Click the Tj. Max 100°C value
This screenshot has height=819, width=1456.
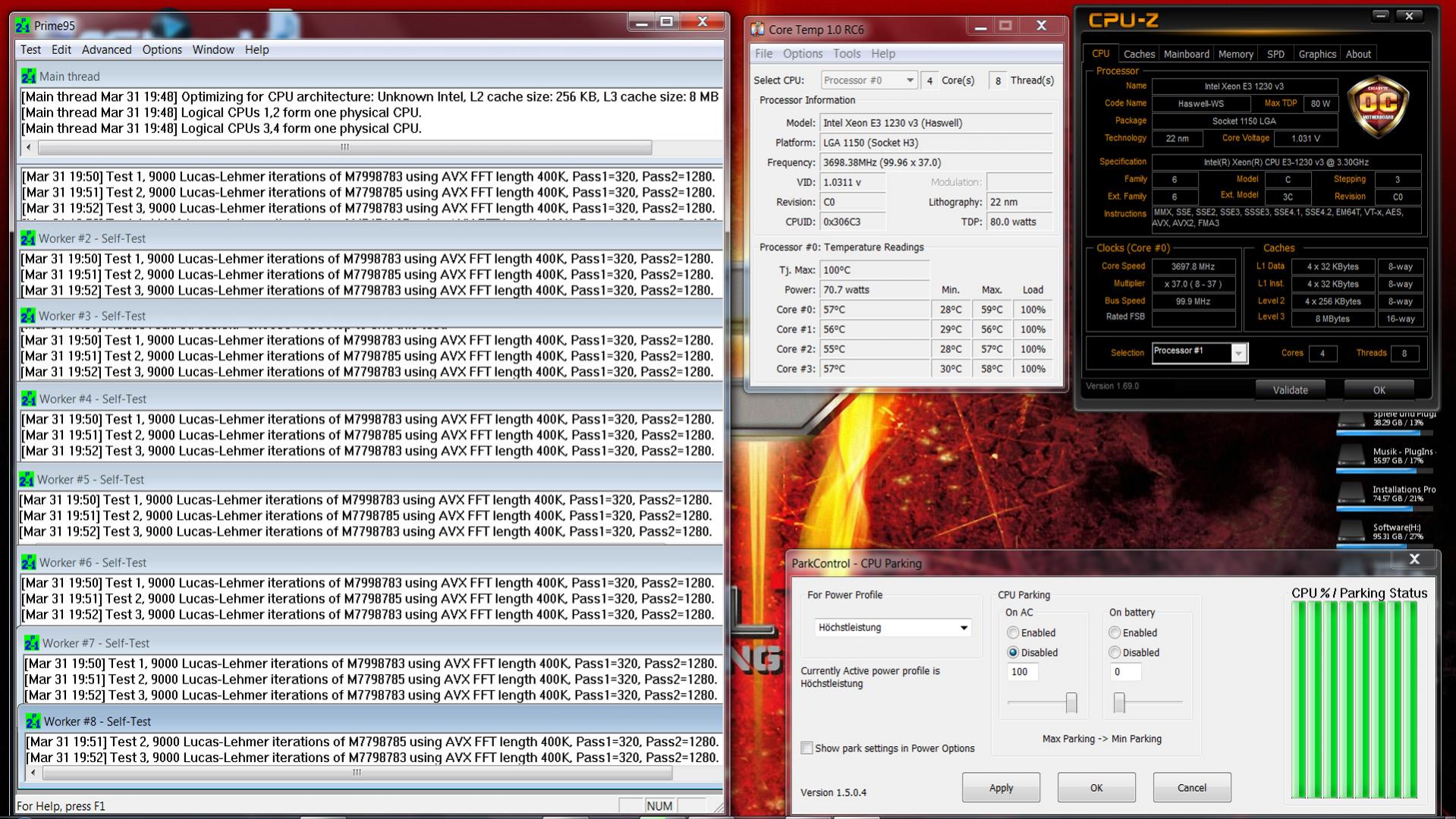875,270
